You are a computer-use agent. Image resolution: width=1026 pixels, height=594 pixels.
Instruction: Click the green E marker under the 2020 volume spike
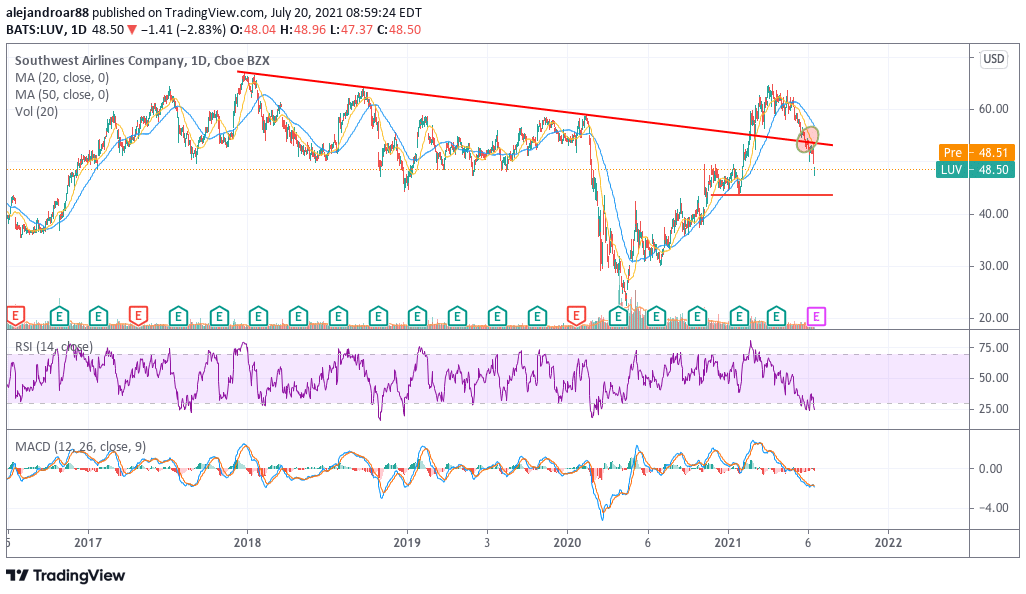(618, 317)
